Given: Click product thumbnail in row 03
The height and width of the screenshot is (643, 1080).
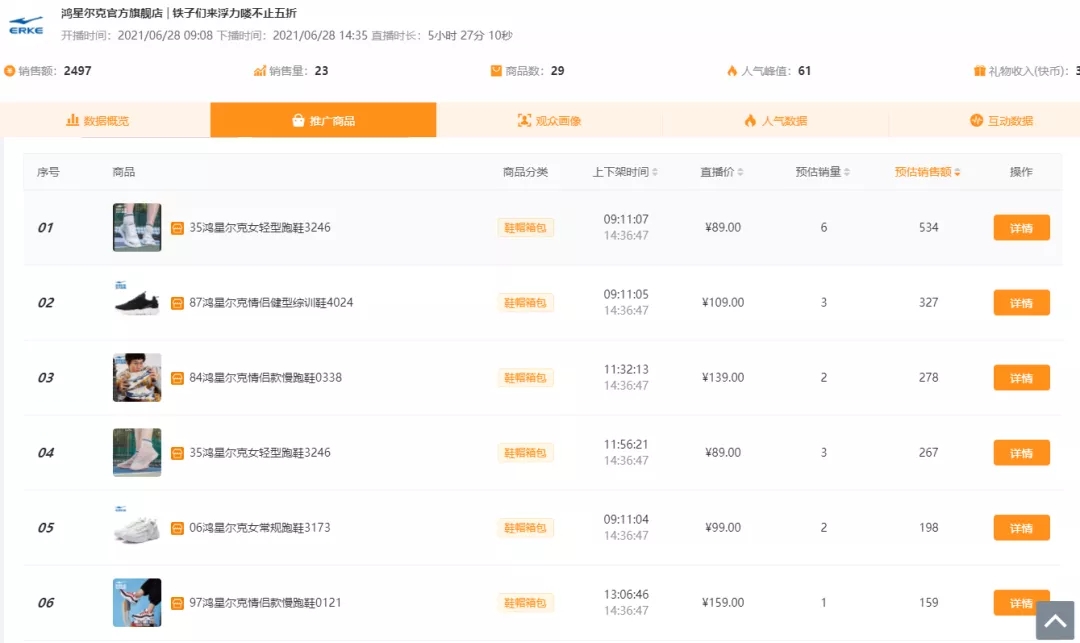Looking at the screenshot, I should pyautogui.click(x=137, y=377).
